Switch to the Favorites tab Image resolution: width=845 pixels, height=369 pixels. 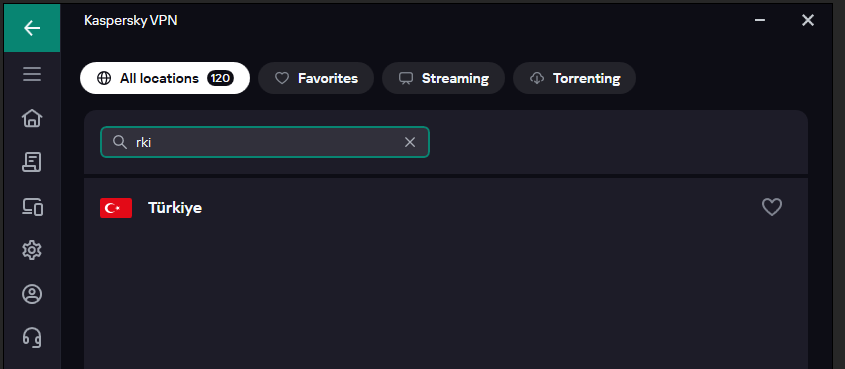[x=316, y=78]
